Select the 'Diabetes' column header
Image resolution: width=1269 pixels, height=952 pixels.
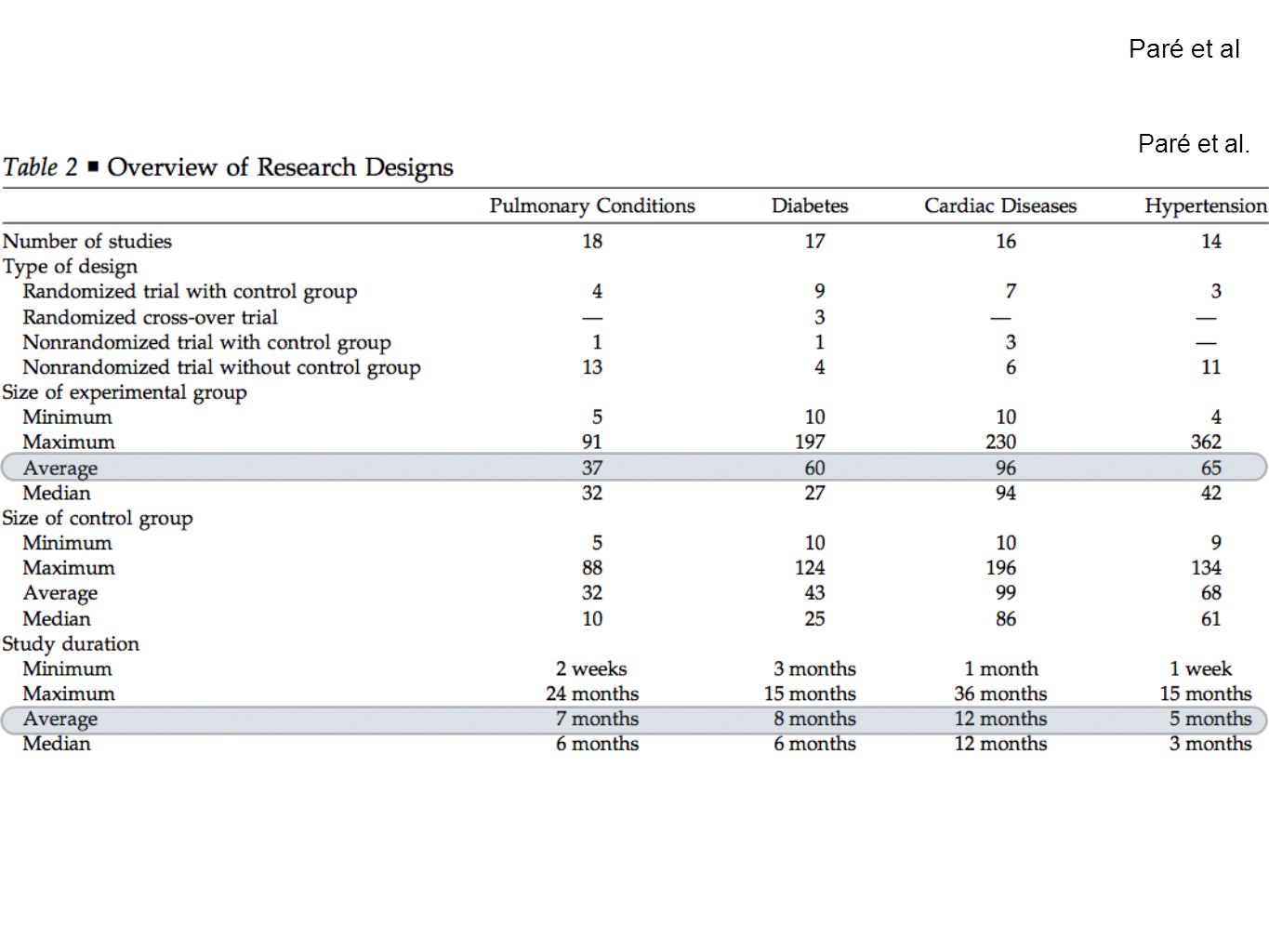810,205
